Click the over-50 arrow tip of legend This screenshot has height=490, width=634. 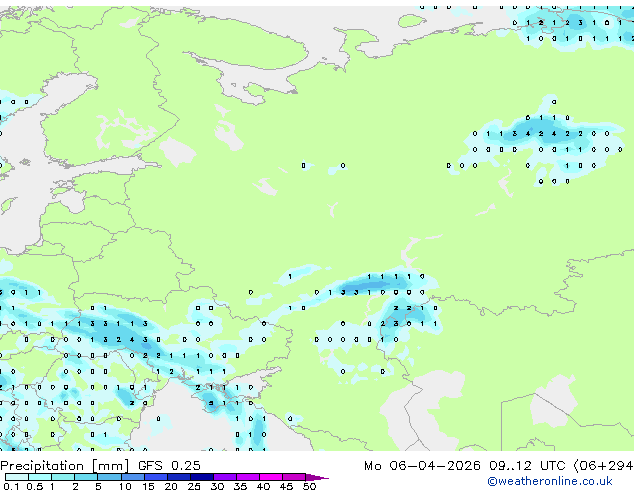317,477
